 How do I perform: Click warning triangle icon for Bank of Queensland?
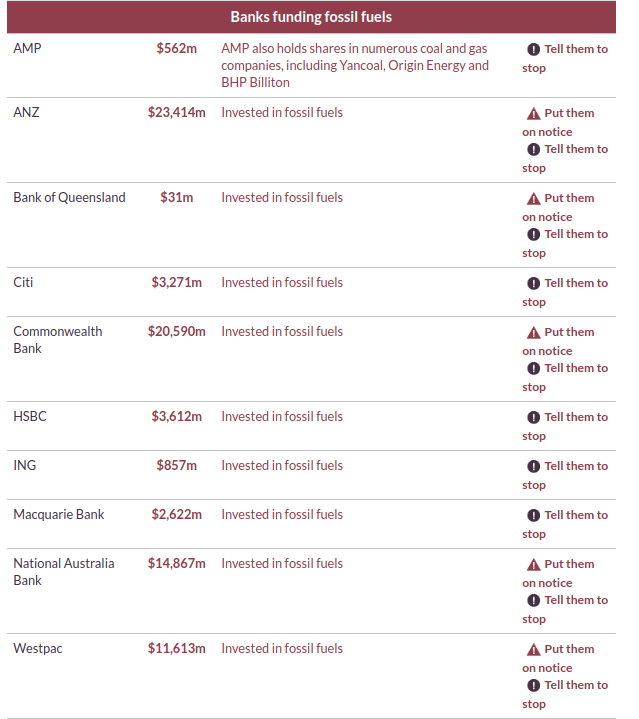534,198
